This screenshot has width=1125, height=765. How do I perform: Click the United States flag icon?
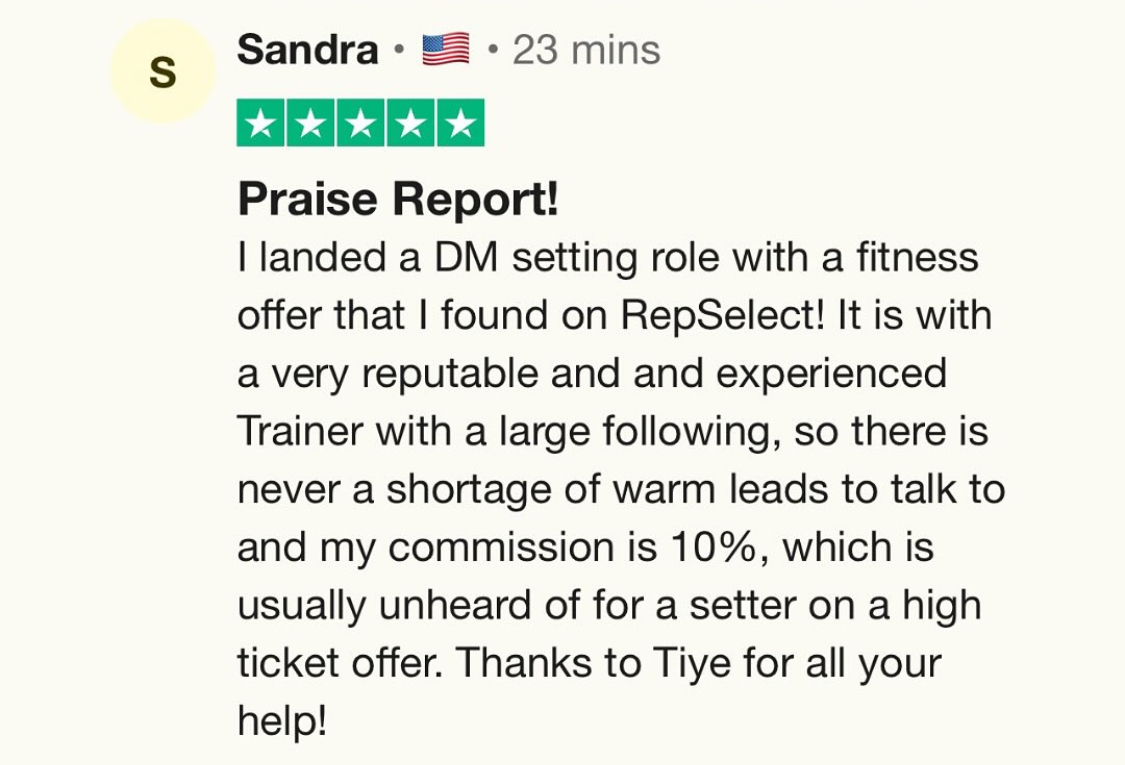[445, 50]
